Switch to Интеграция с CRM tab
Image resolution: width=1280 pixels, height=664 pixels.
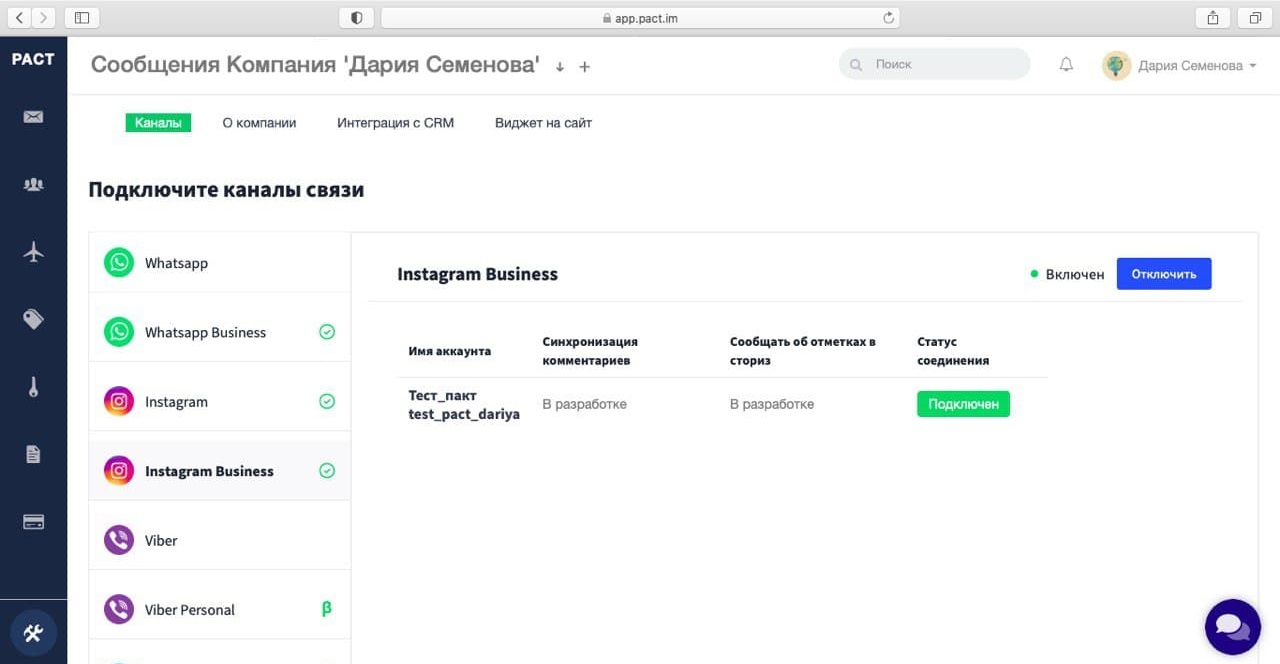coord(395,123)
